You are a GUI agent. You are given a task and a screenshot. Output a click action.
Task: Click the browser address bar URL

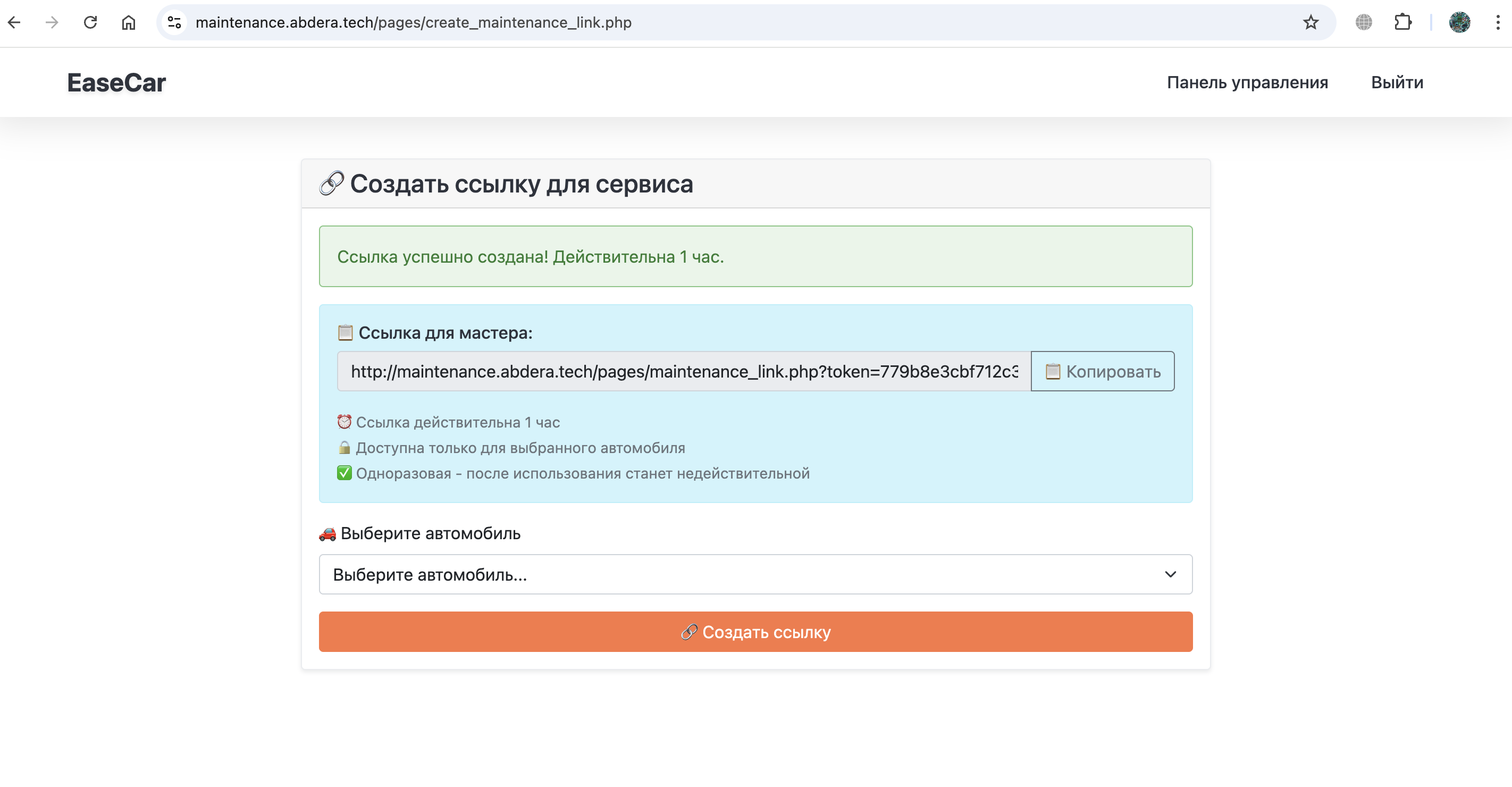[413, 22]
